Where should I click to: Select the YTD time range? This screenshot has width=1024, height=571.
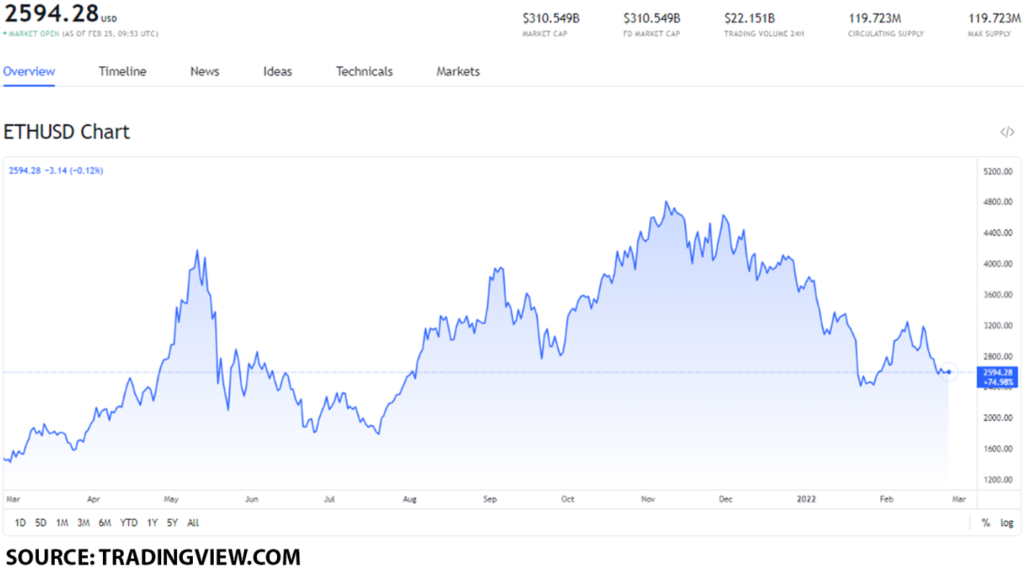(x=129, y=523)
